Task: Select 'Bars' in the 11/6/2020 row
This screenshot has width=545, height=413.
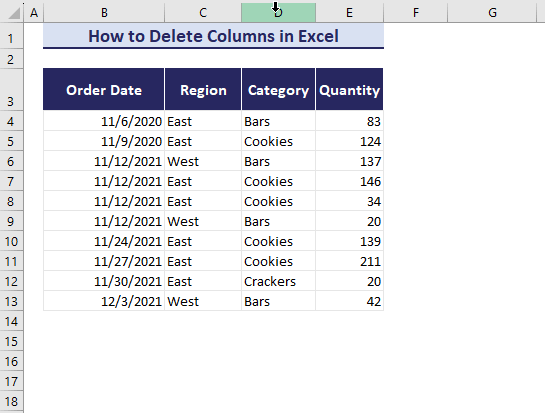Action: tap(278, 121)
